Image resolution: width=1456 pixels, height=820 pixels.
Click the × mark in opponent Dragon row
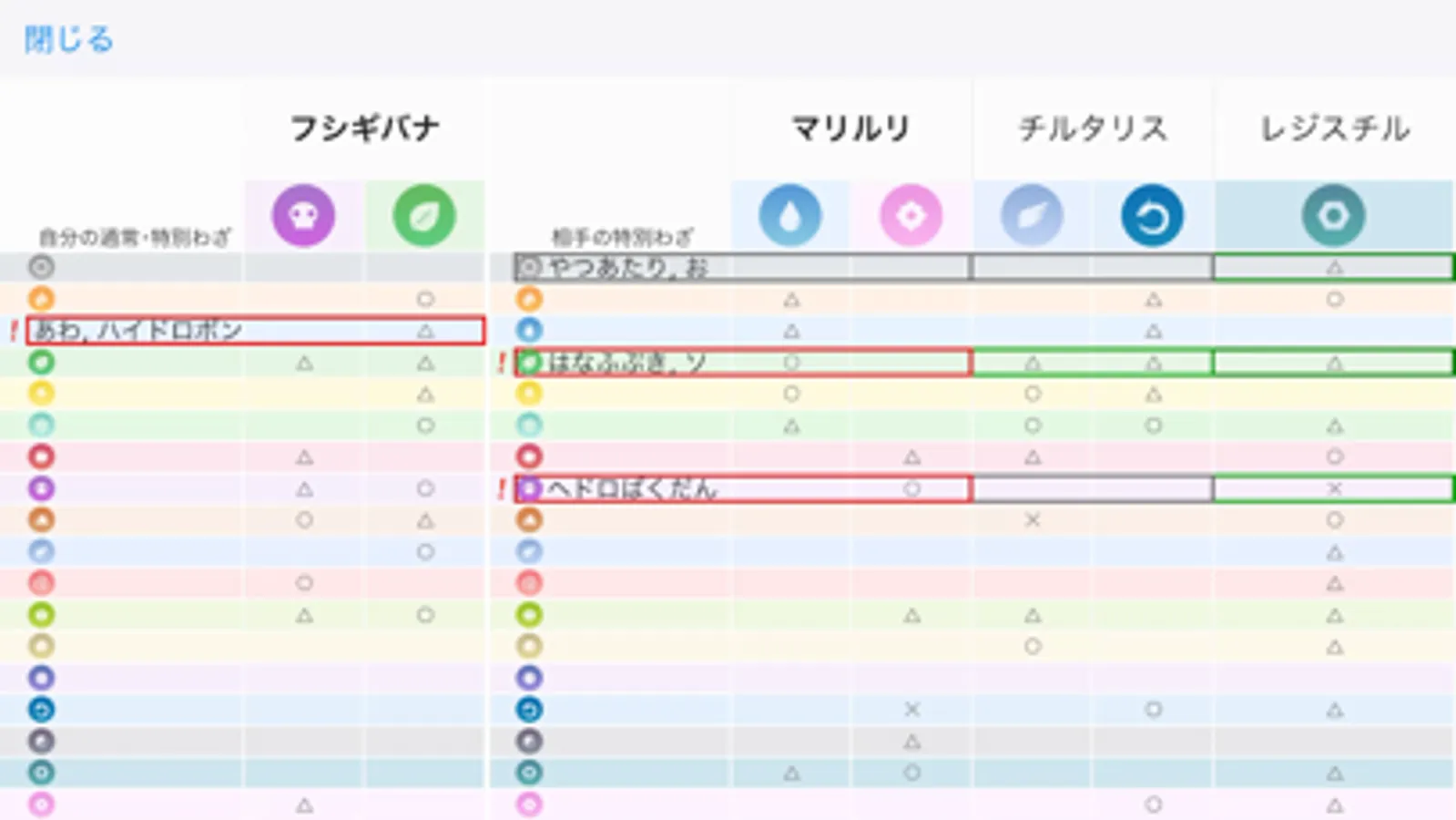click(x=911, y=709)
